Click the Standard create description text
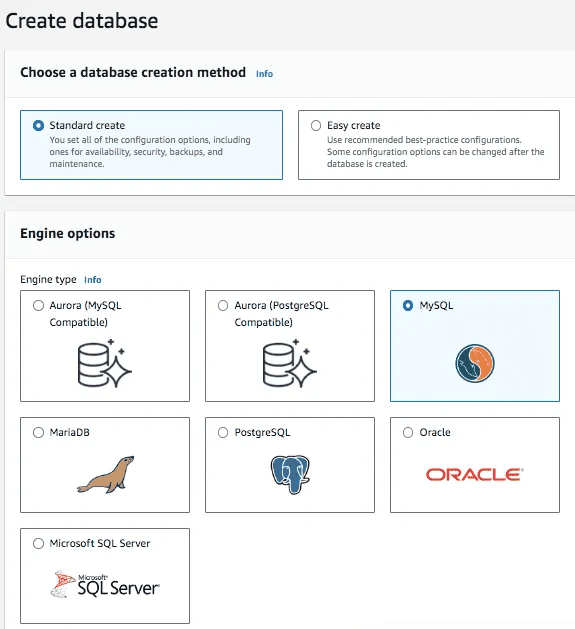 [150, 152]
